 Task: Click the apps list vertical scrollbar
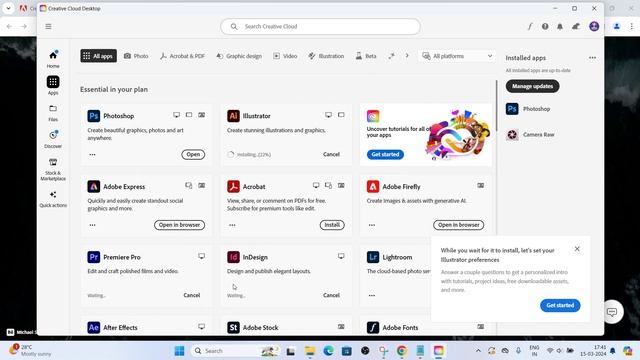(497, 106)
